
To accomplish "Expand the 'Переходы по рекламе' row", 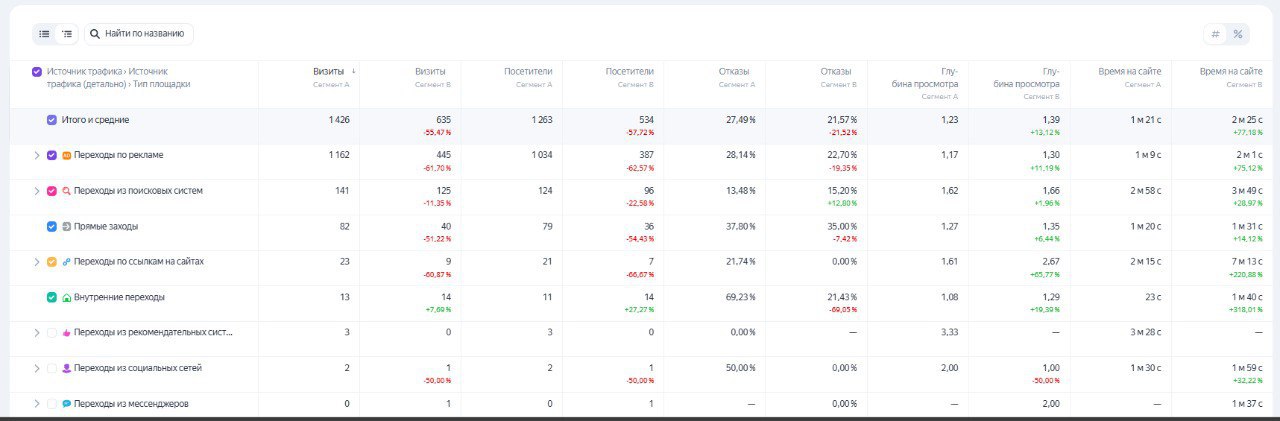I will [37, 156].
